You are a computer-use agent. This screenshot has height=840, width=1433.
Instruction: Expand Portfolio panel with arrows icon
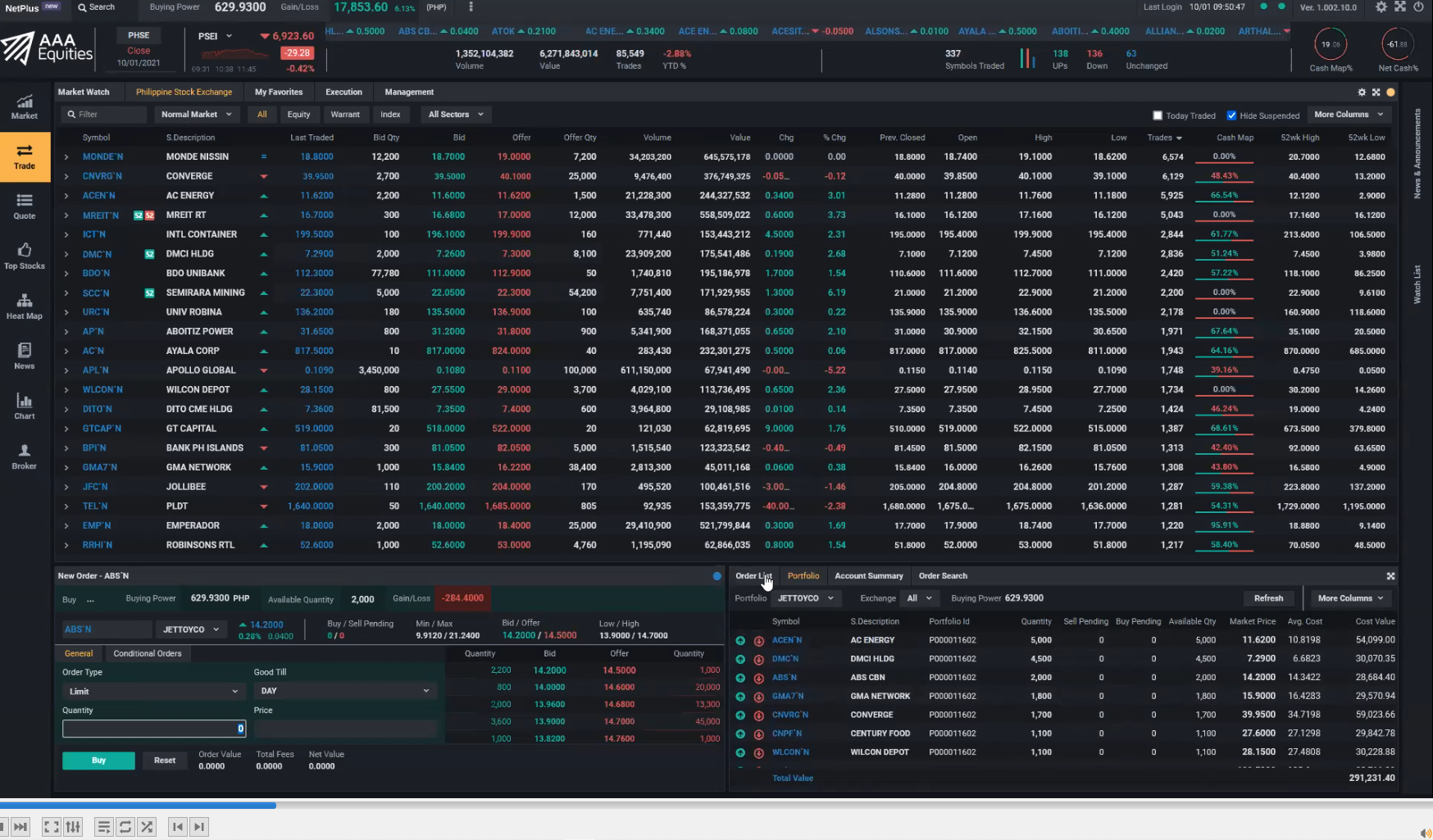[x=1390, y=576]
